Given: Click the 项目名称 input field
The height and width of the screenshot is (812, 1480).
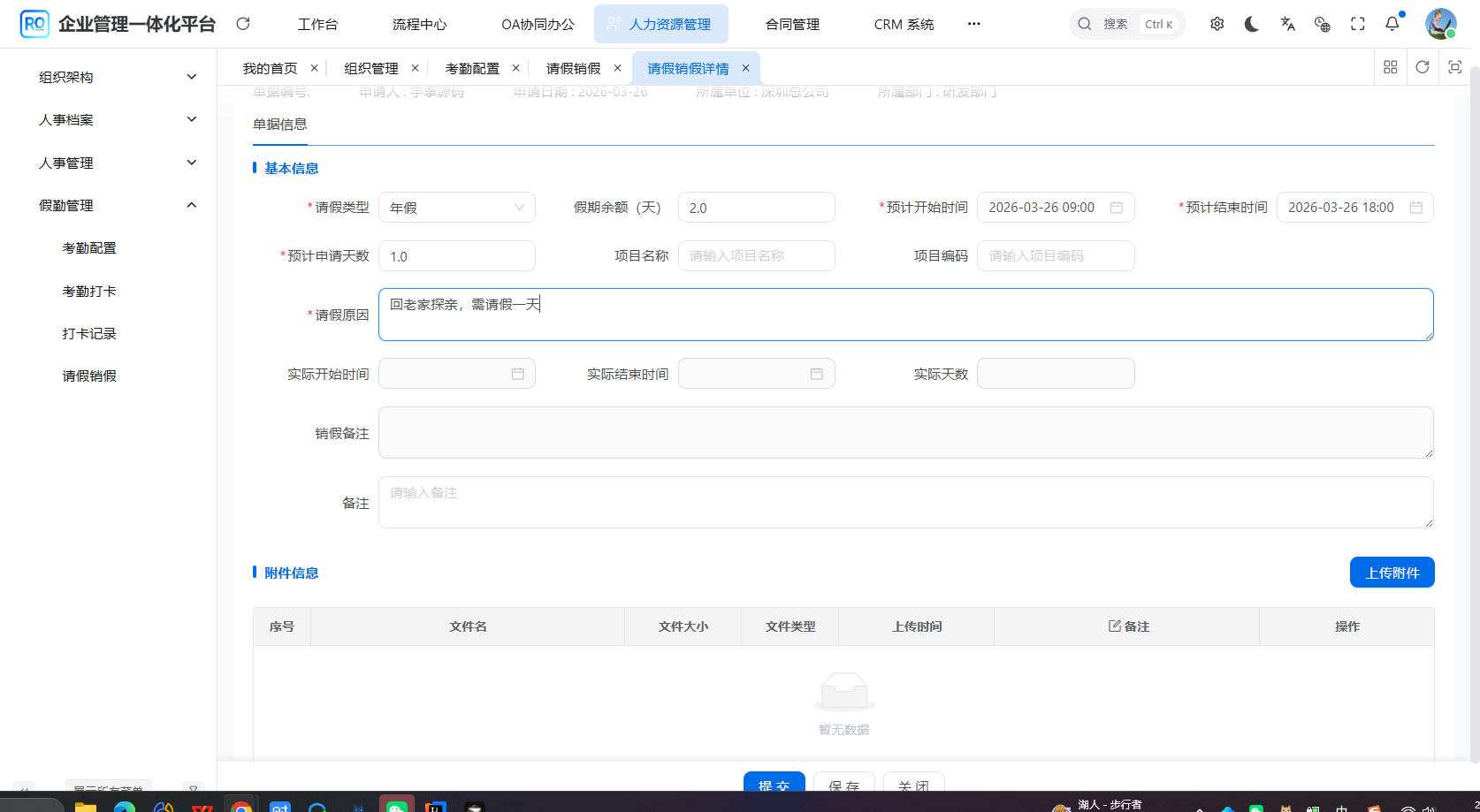Looking at the screenshot, I should pos(756,256).
